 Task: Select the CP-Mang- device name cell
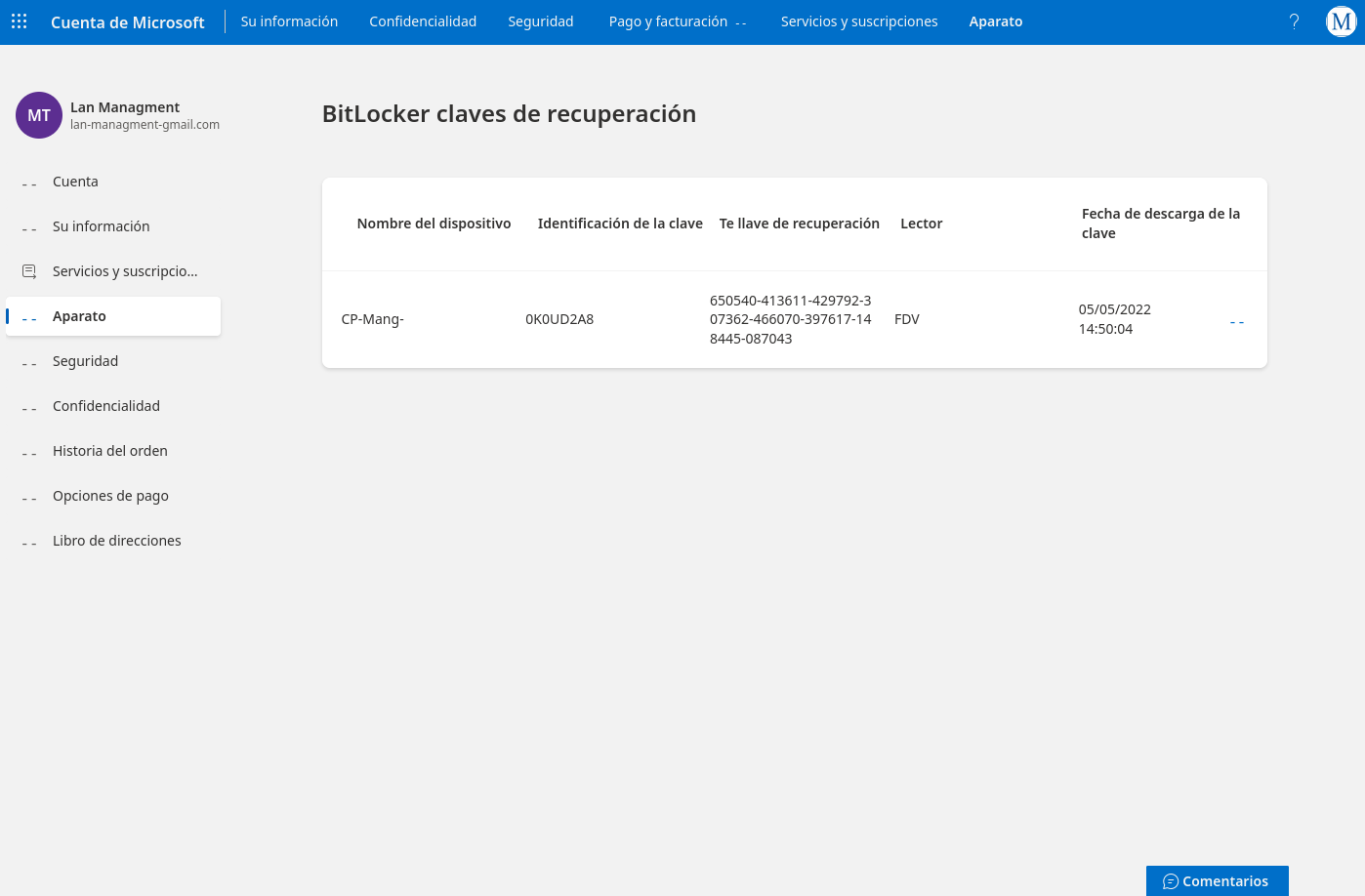point(372,319)
